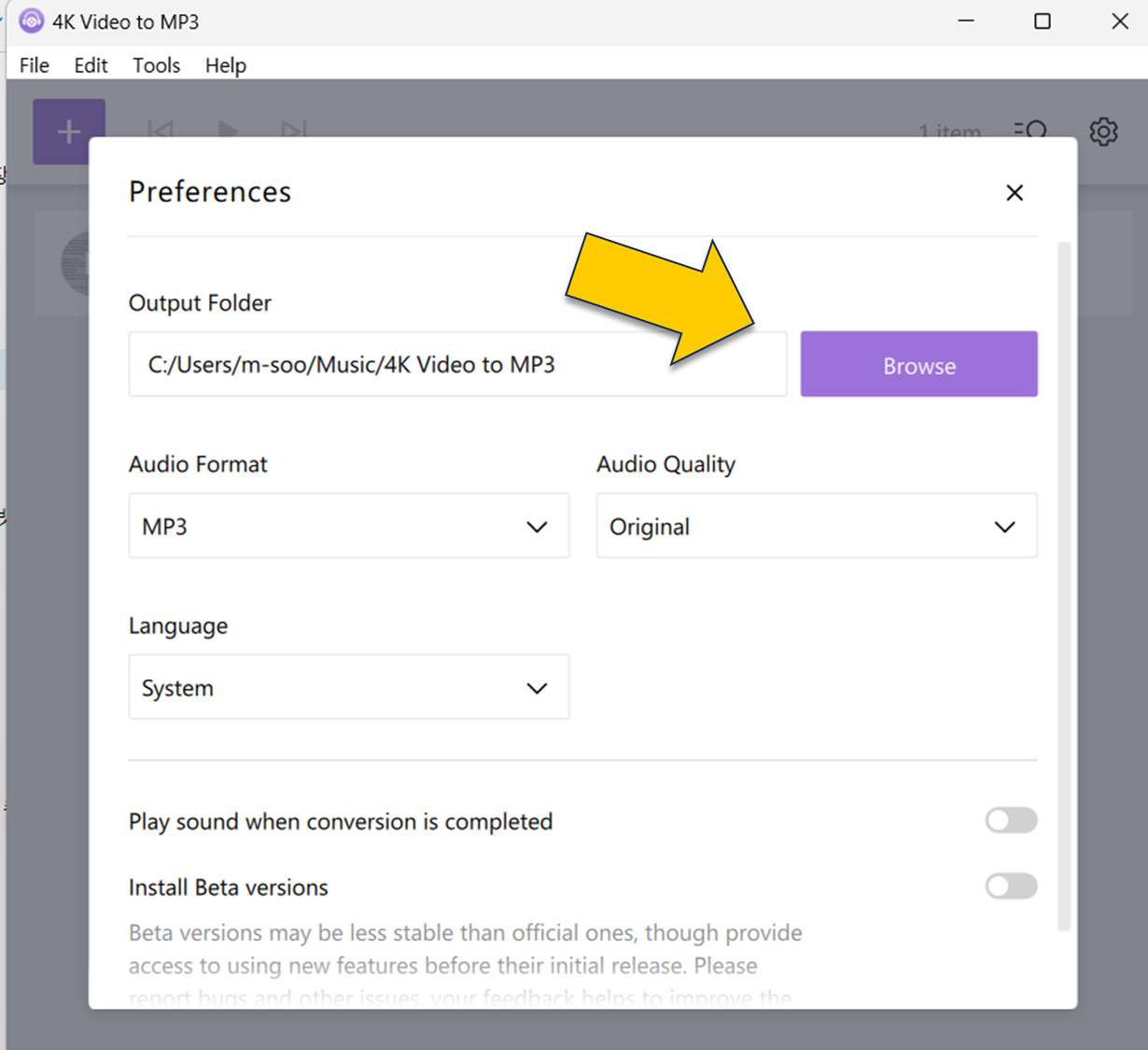Image resolution: width=1148 pixels, height=1050 pixels.
Task: Close the Preferences dialog
Action: point(1015,192)
